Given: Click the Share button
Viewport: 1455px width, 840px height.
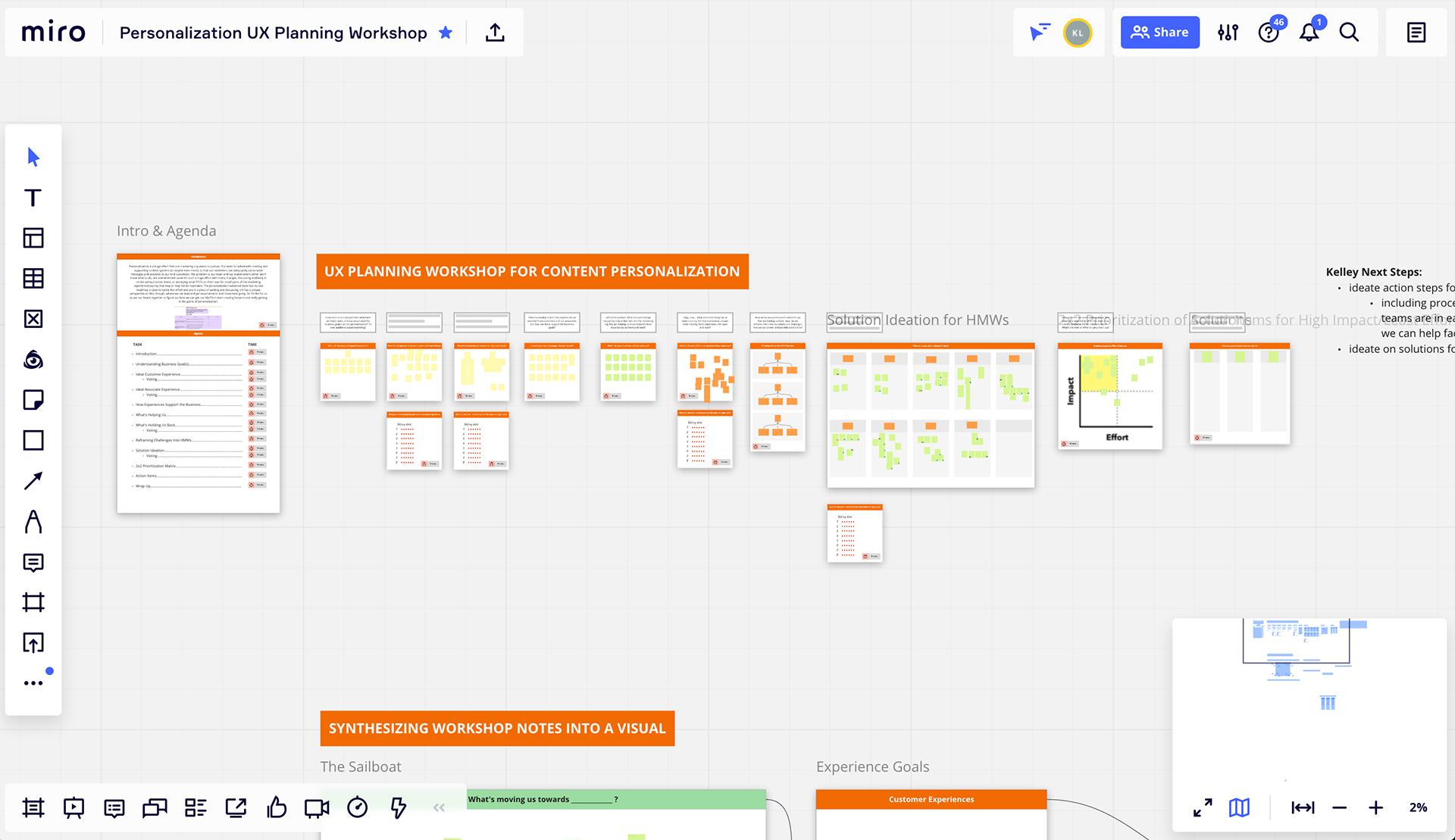Looking at the screenshot, I should coord(1159,33).
